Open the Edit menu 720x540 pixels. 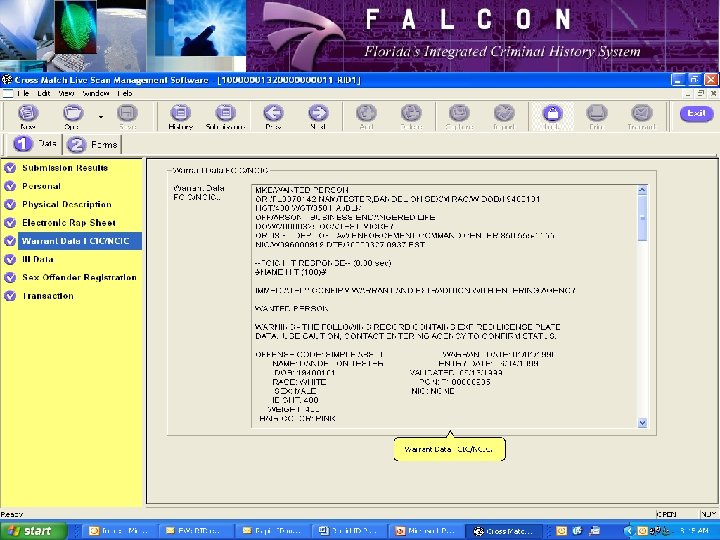44,93
